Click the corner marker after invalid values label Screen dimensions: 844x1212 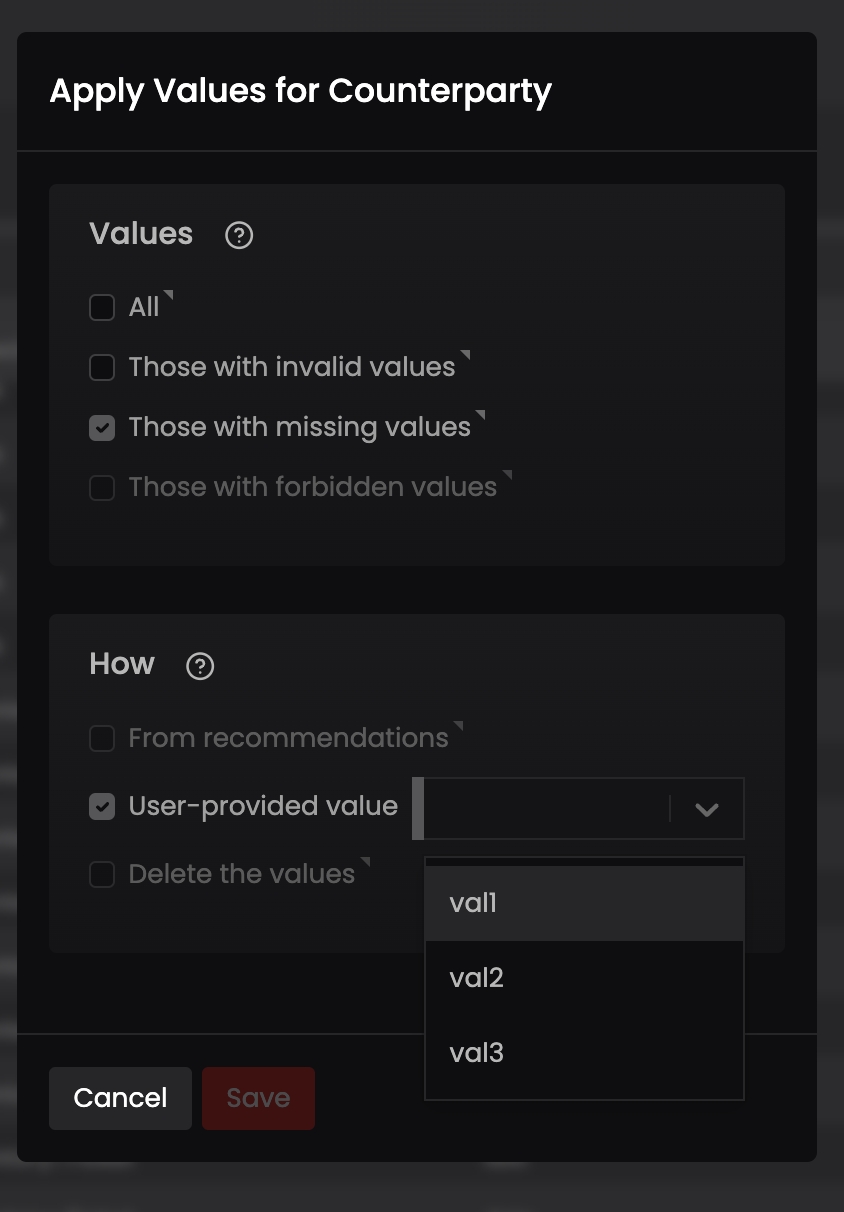pyautogui.click(x=465, y=355)
